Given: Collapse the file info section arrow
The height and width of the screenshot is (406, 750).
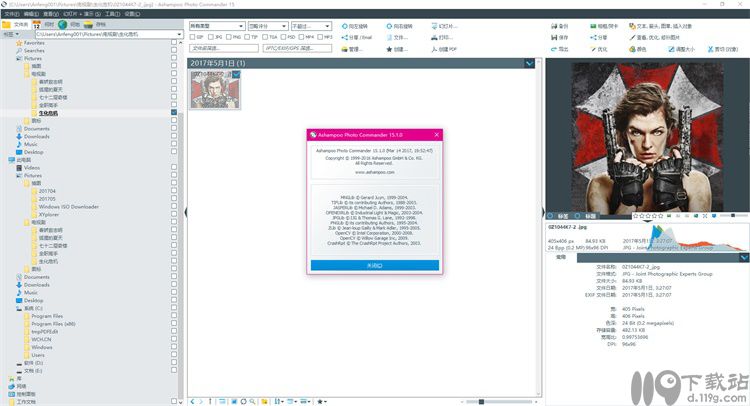Looking at the screenshot, I should 744,258.
